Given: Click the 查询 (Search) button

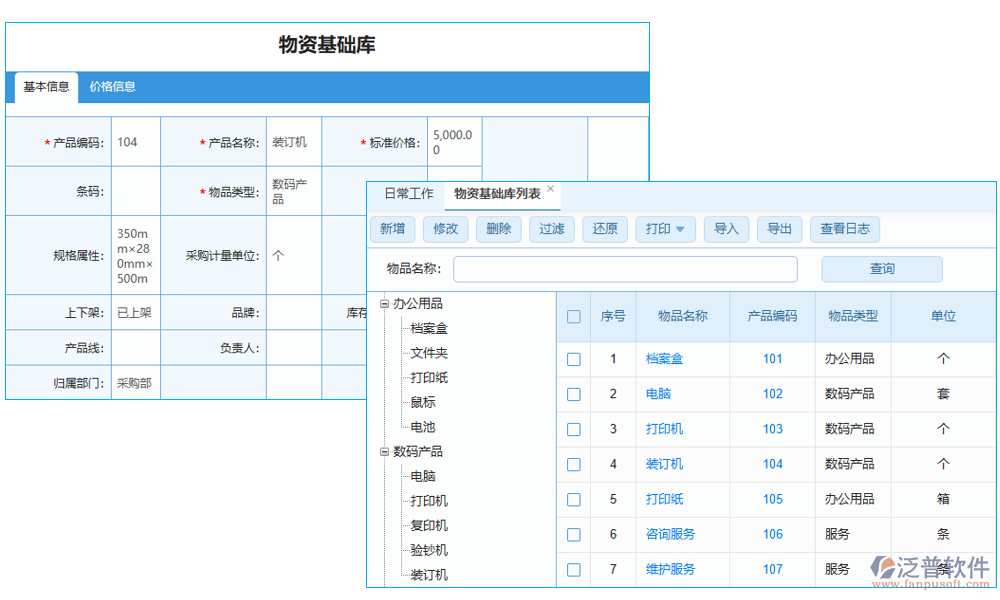Looking at the screenshot, I should pyautogui.click(x=881, y=269).
